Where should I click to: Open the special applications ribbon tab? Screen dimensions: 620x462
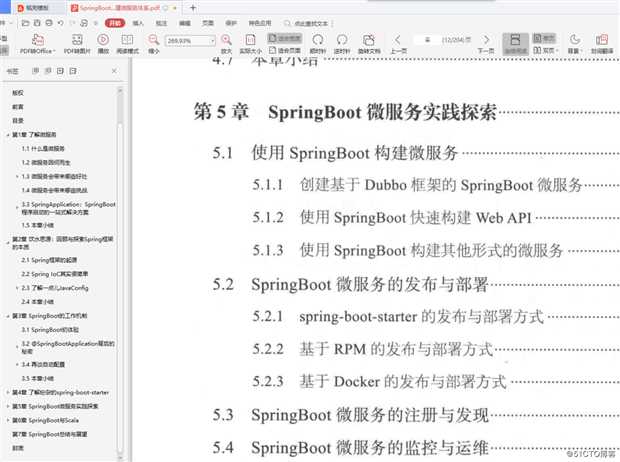[260, 23]
